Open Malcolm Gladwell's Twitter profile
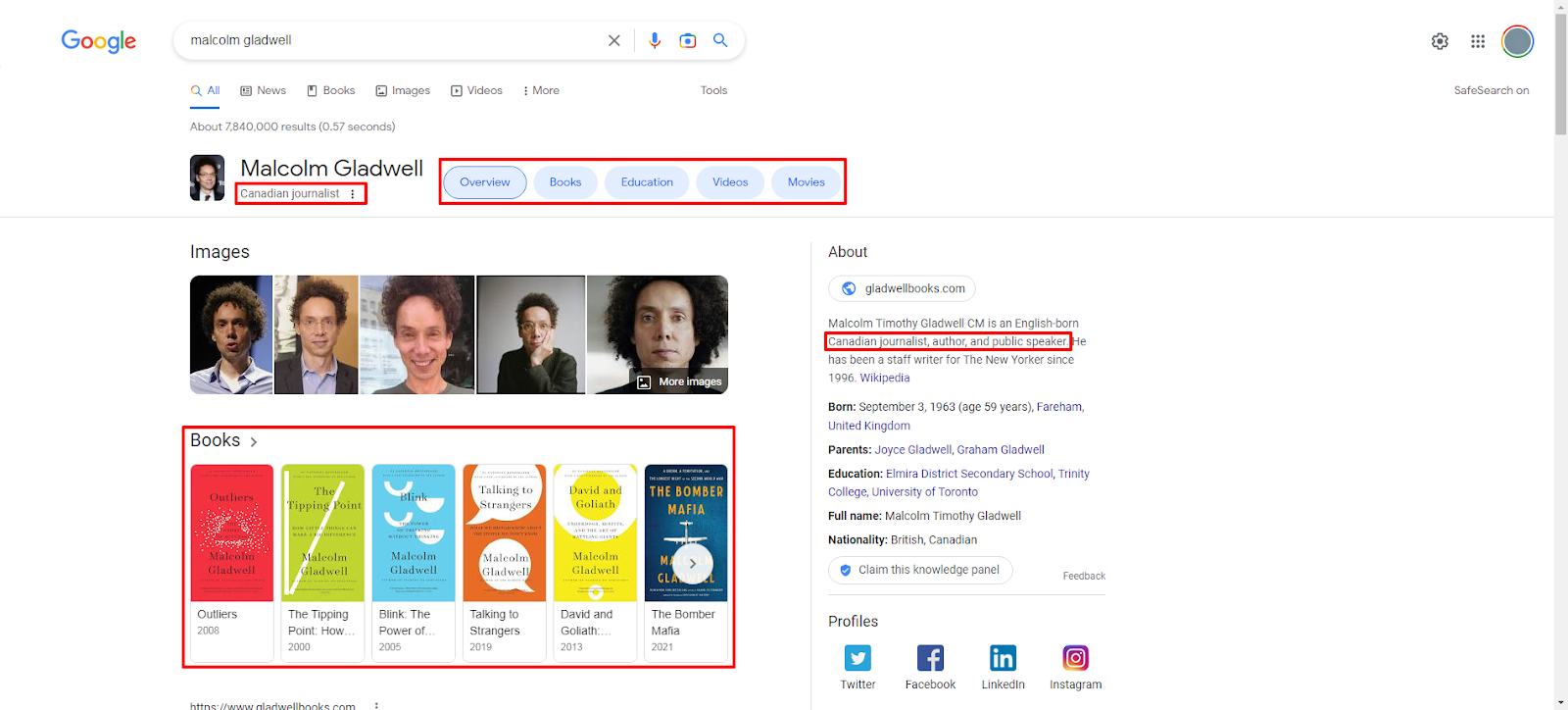1568x710 pixels. coord(857,667)
